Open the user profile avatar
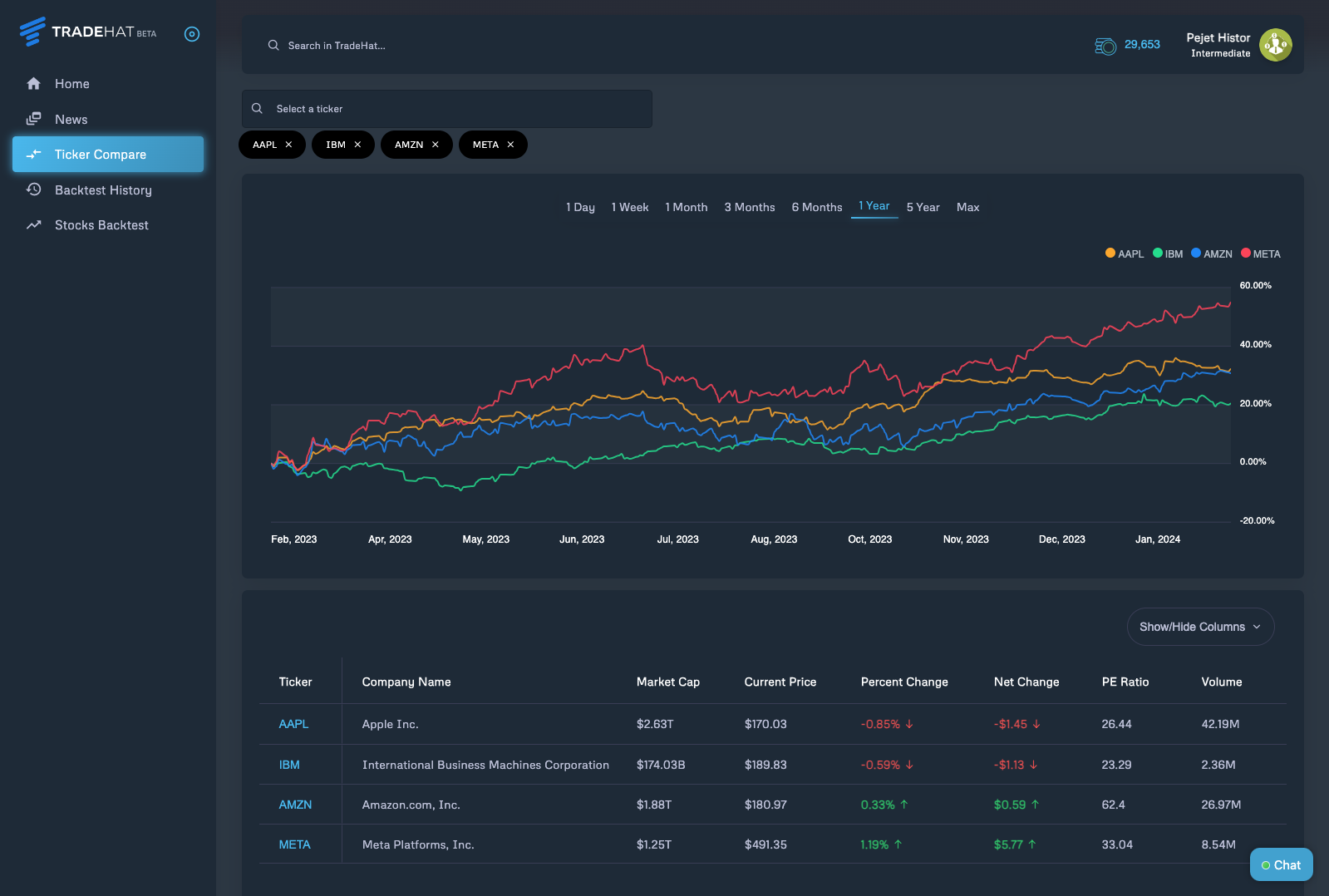This screenshot has width=1329, height=896. pyautogui.click(x=1275, y=45)
